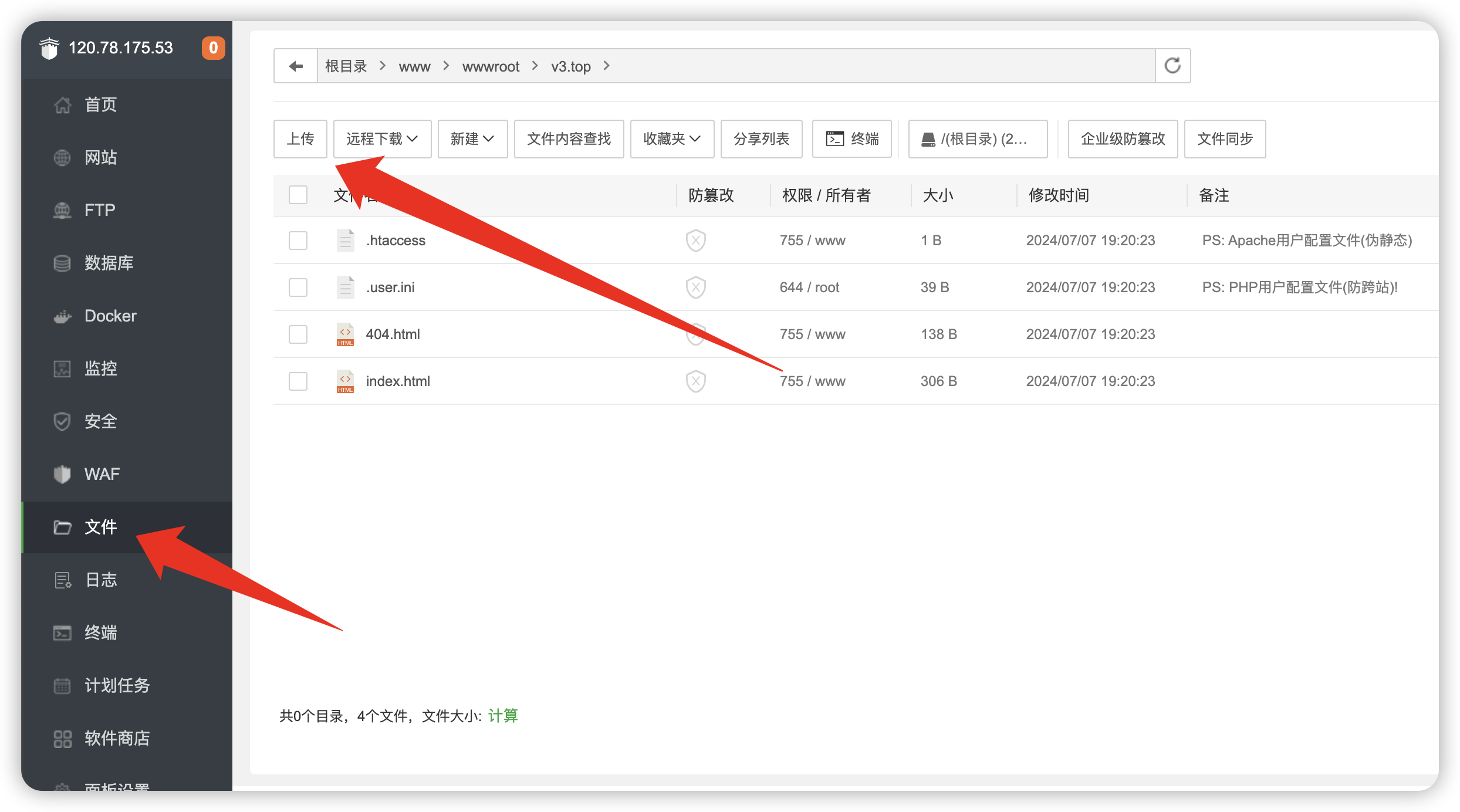Expand the 收藏夹 favorites dropdown
Image resolution: width=1460 pixels, height=812 pixels.
tap(672, 139)
